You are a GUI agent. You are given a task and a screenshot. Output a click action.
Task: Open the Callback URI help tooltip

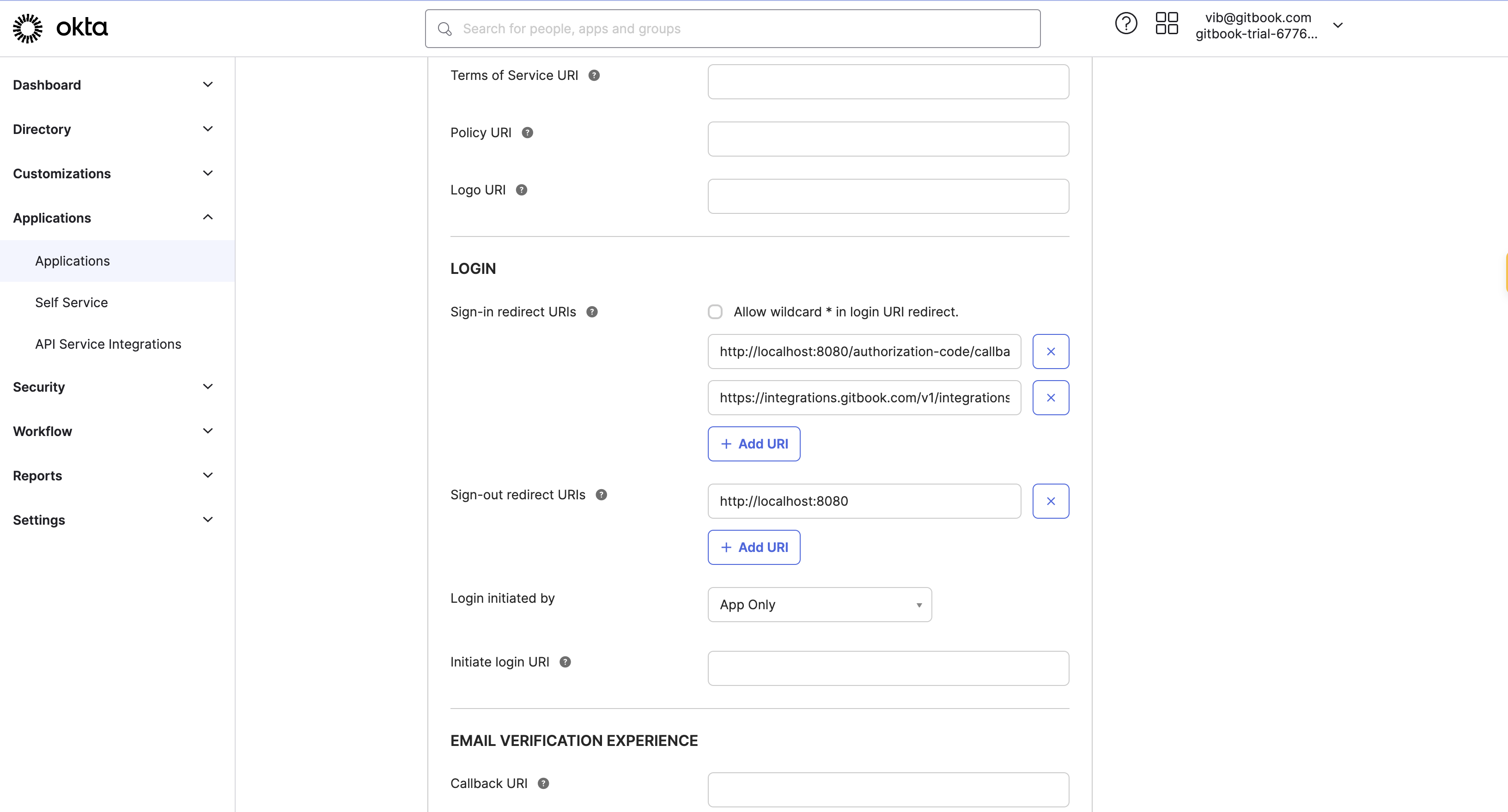pyautogui.click(x=544, y=783)
